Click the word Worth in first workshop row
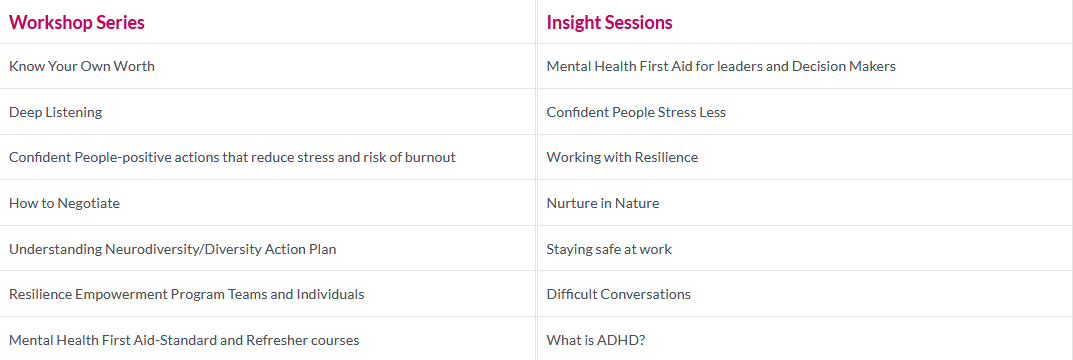1073x360 pixels. coord(138,66)
